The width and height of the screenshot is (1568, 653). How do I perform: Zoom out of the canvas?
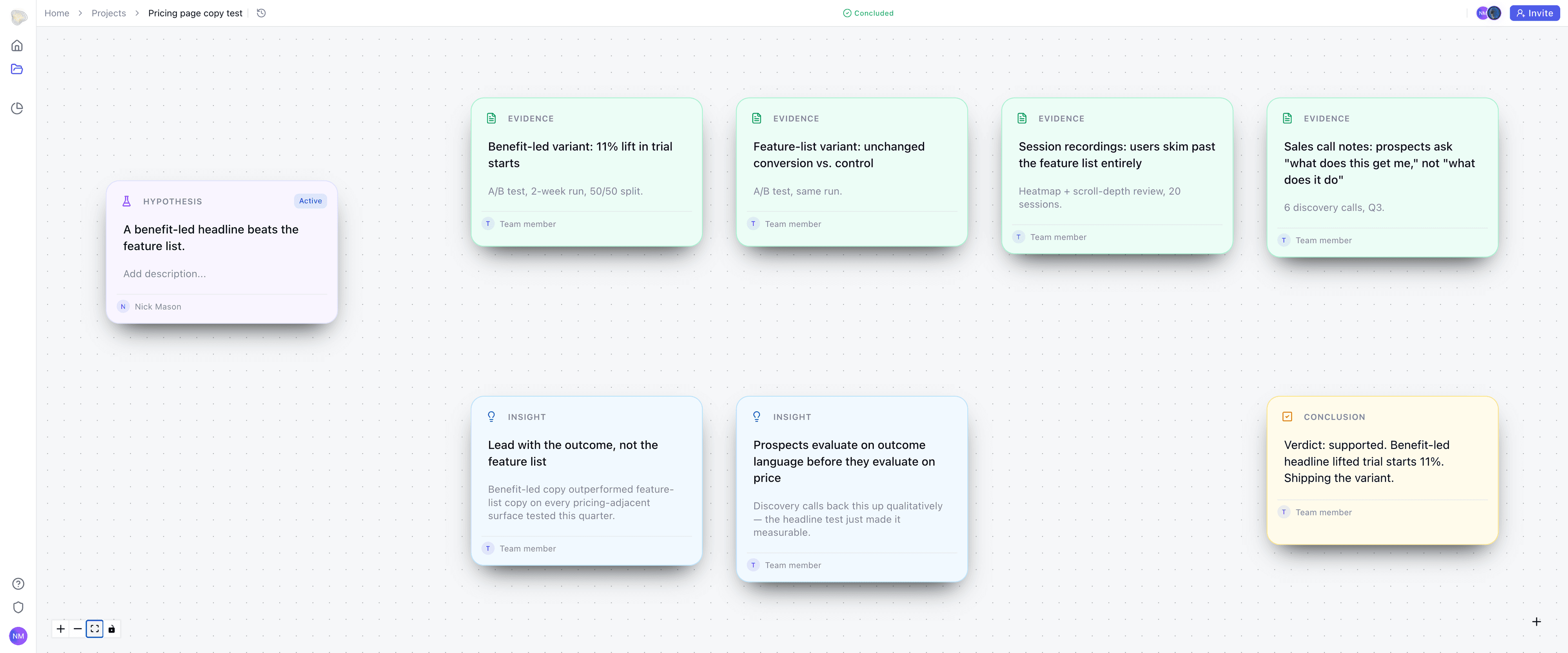(x=77, y=629)
